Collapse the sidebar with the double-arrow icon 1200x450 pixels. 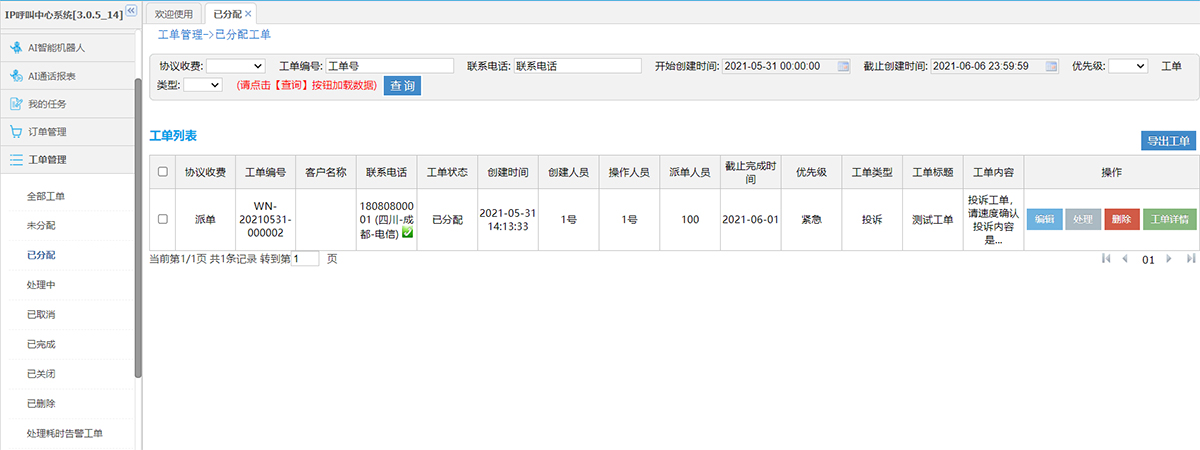click(130, 11)
